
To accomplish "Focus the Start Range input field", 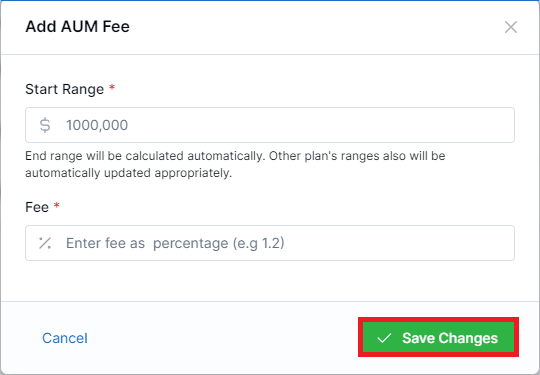I will [x=270, y=125].
